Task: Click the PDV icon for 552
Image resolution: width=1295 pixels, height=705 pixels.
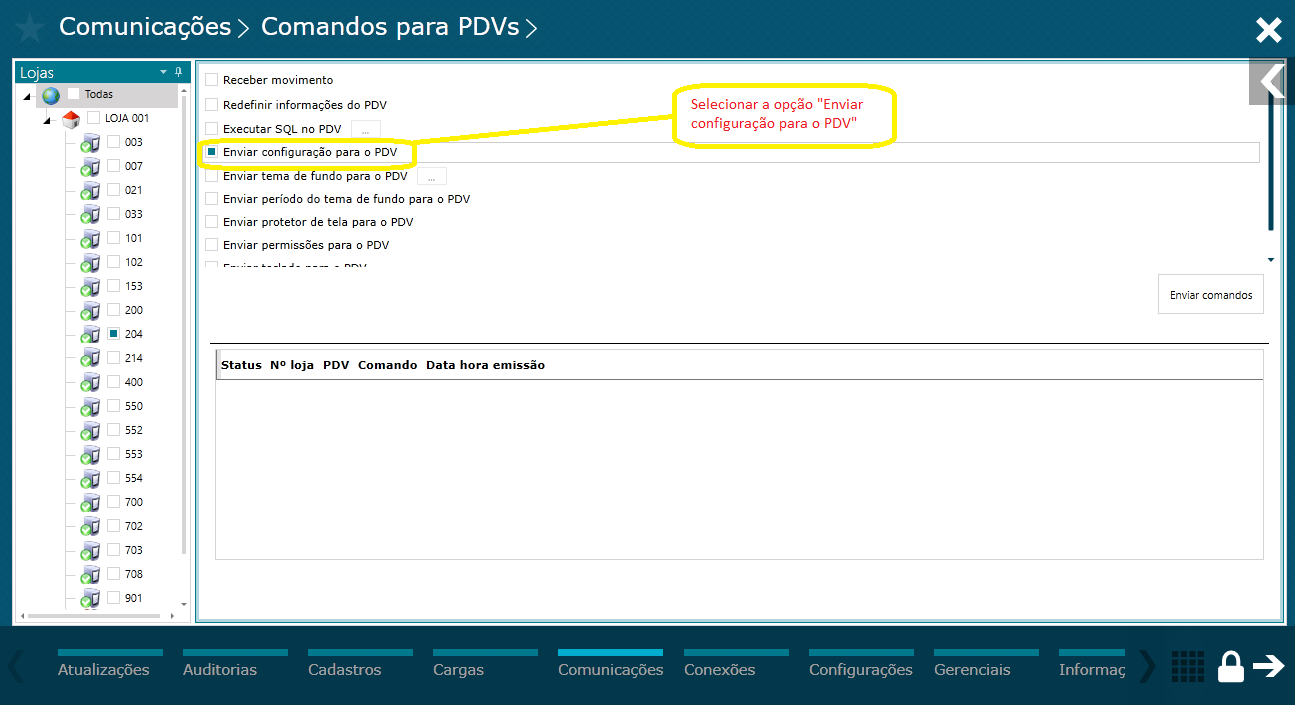Action: coord(90,431)
